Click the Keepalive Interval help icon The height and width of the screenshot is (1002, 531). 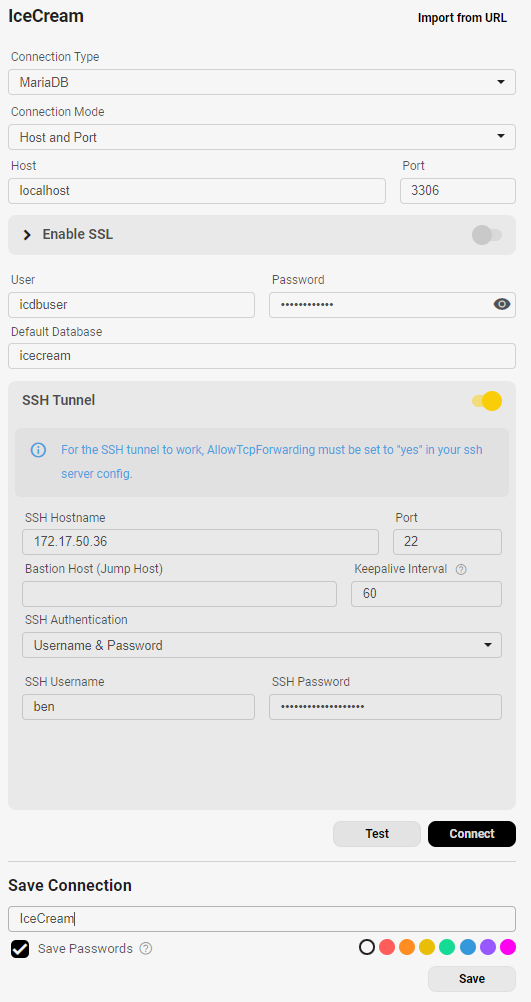(461, 569)
